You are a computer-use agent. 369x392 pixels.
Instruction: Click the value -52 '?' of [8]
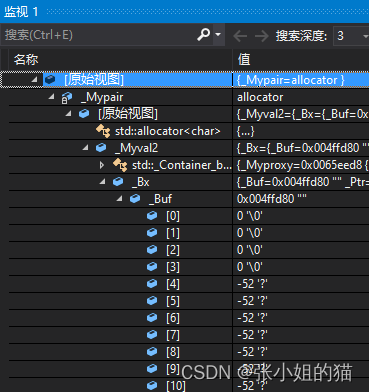click(x=252, y=352)
